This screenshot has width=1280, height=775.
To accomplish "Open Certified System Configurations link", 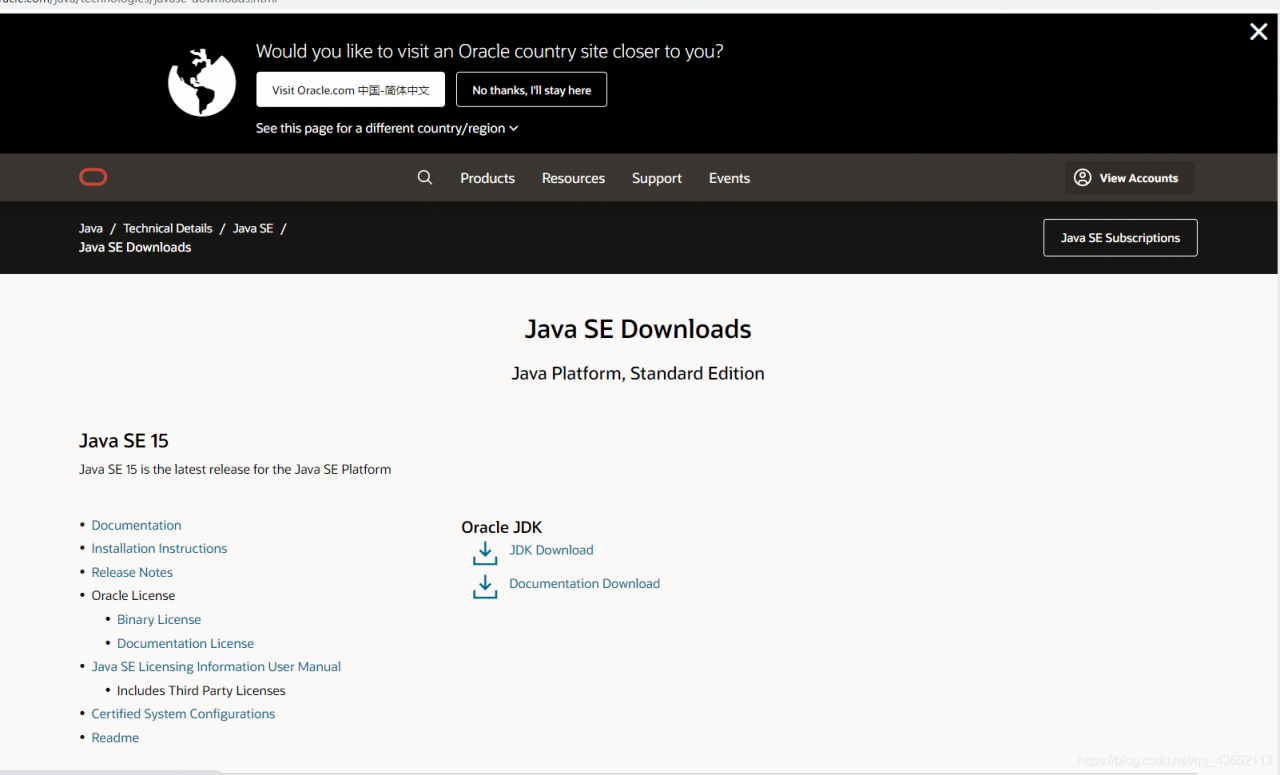I will 183,714.
